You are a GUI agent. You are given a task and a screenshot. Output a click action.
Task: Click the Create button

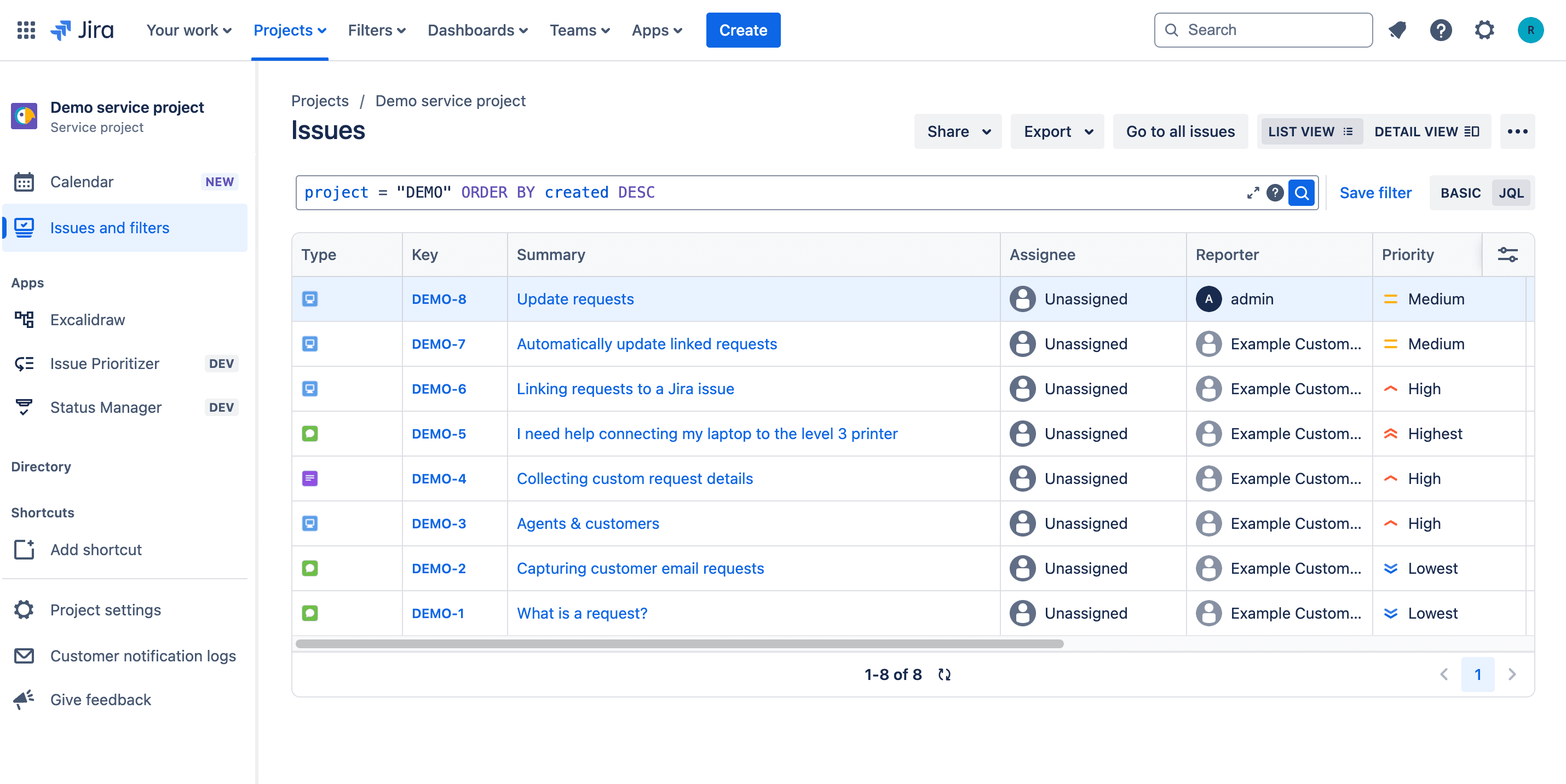(743, 30)
